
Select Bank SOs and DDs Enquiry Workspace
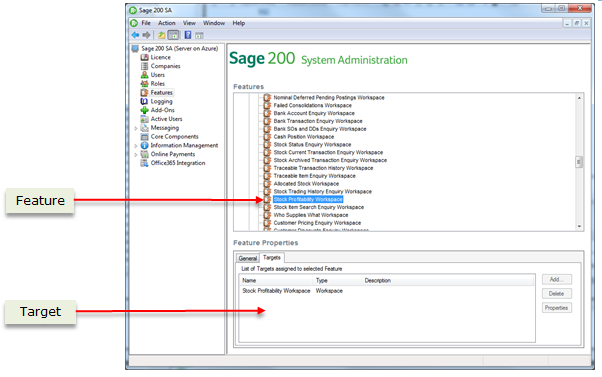point(320,129)
